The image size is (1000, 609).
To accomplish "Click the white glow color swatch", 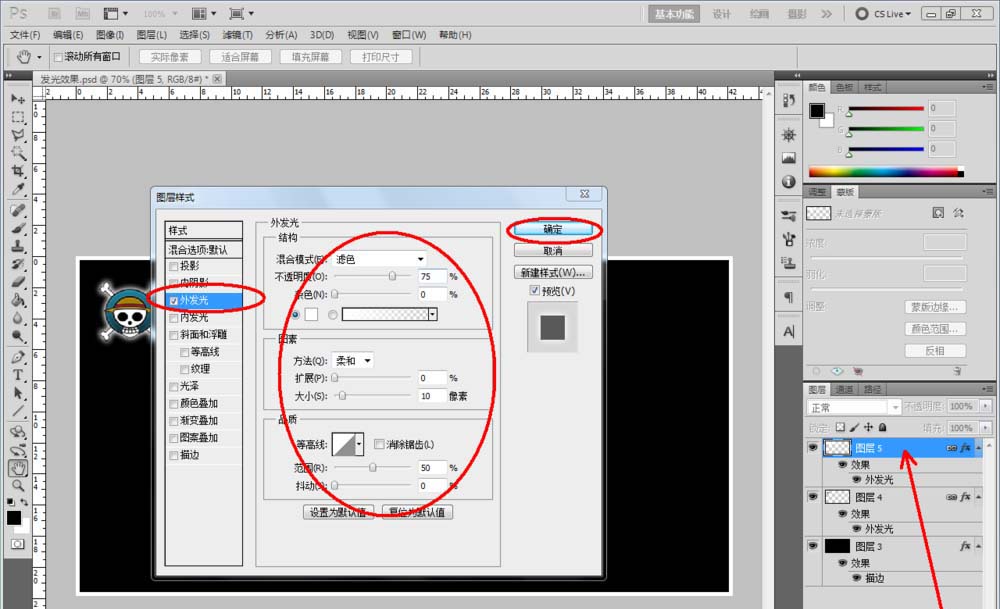I will point(311,314).
